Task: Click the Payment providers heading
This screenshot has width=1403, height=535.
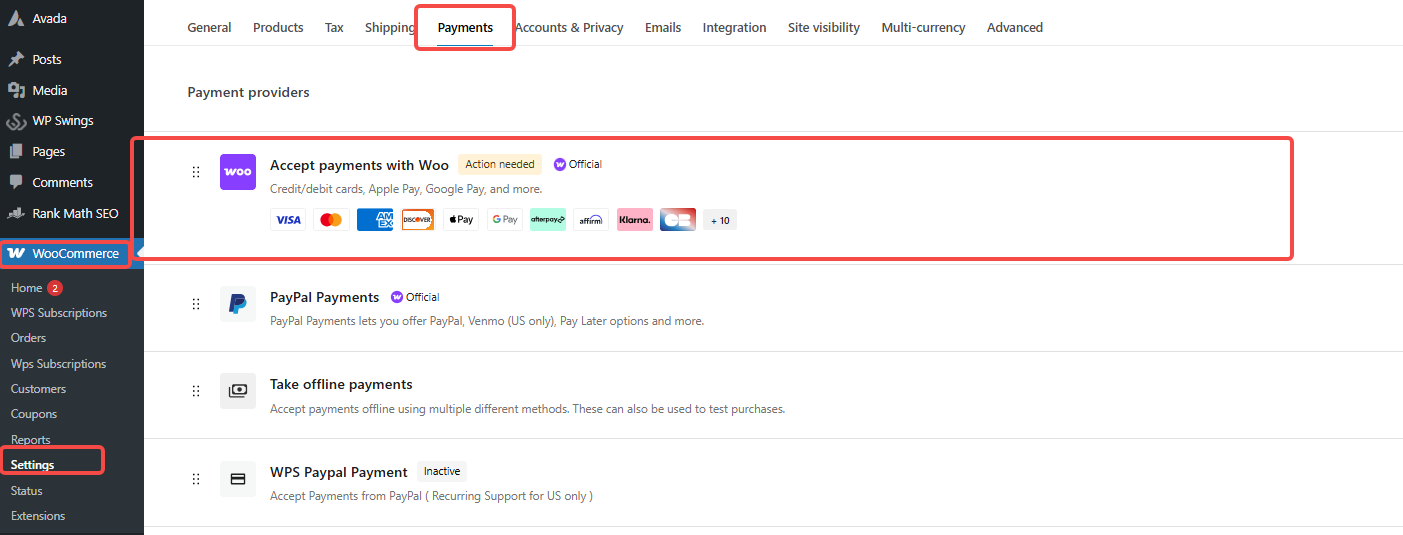Action: click(x=248, y=92)
